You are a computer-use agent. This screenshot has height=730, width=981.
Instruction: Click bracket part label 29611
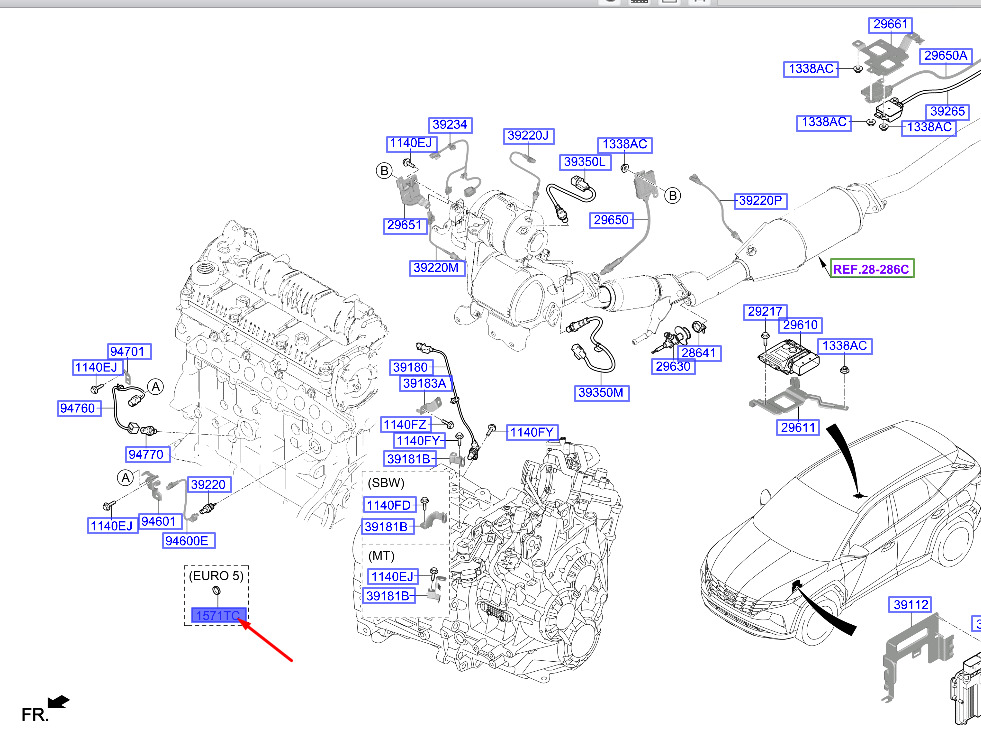click(798, 427)
